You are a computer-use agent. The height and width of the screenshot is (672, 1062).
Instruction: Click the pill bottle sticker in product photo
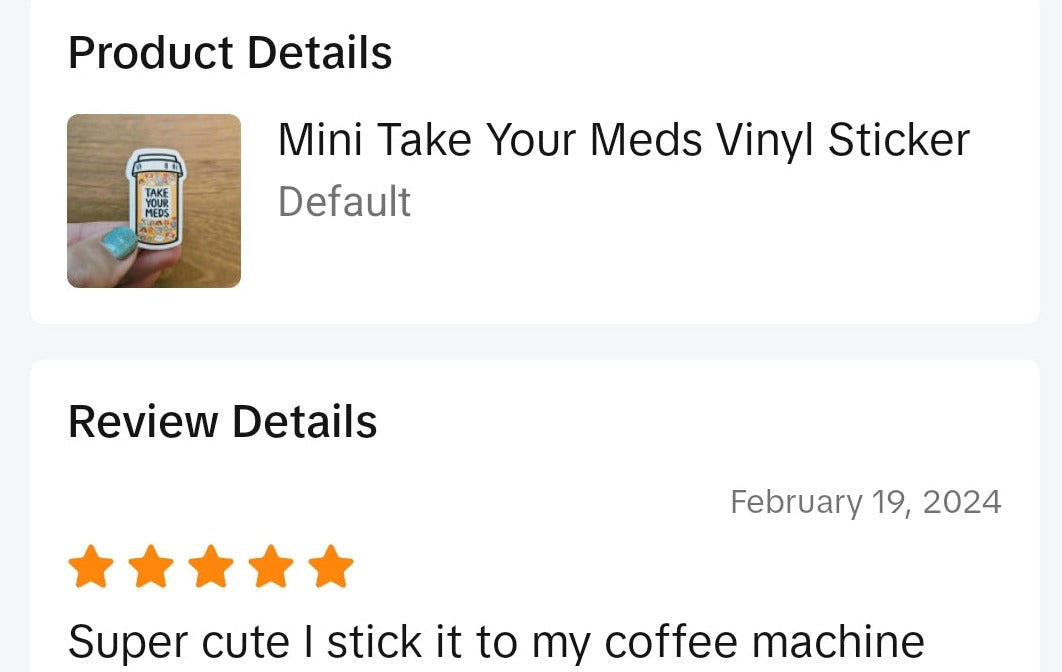(x=158, y=198)
